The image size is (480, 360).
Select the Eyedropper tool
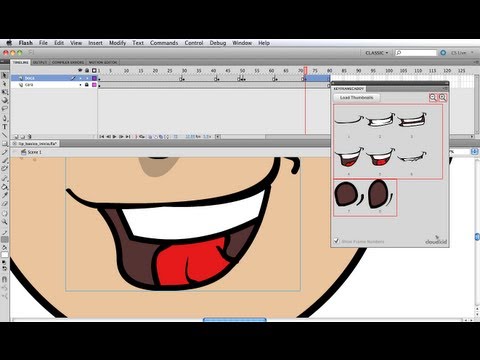pyautogui.click(x=5, y=195)
